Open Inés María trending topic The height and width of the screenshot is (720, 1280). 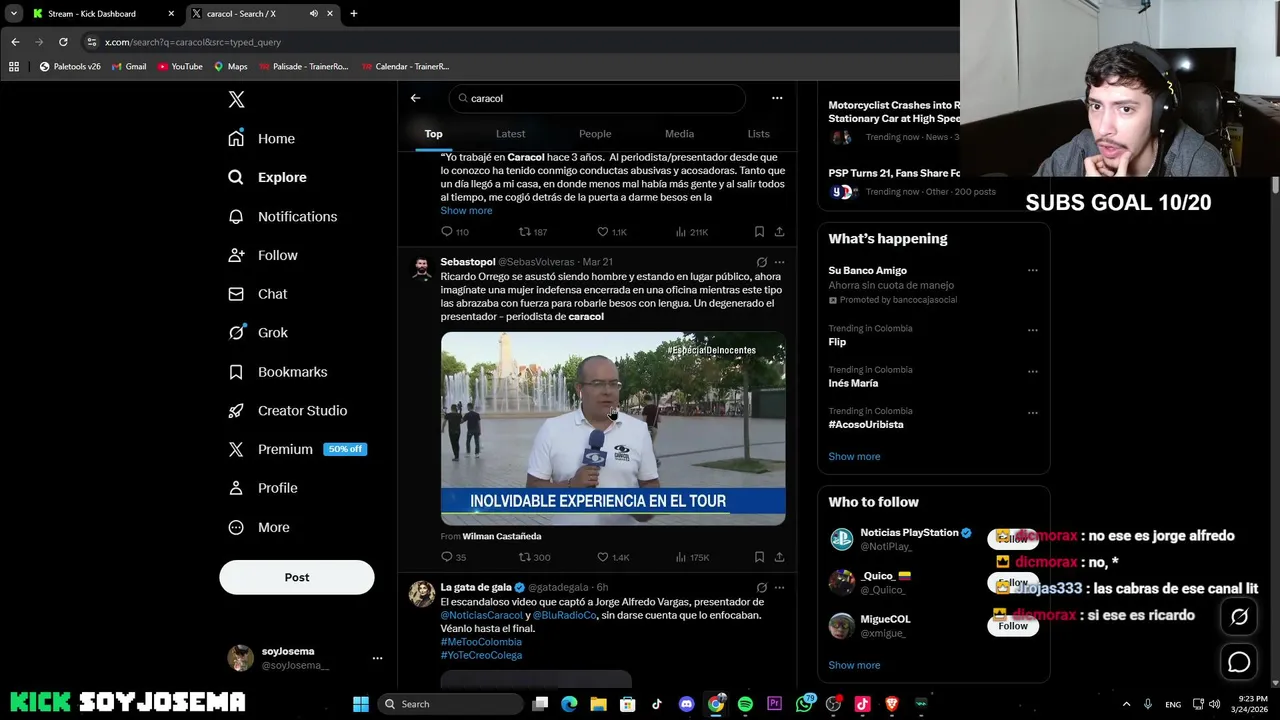click(x=853, y=383)
